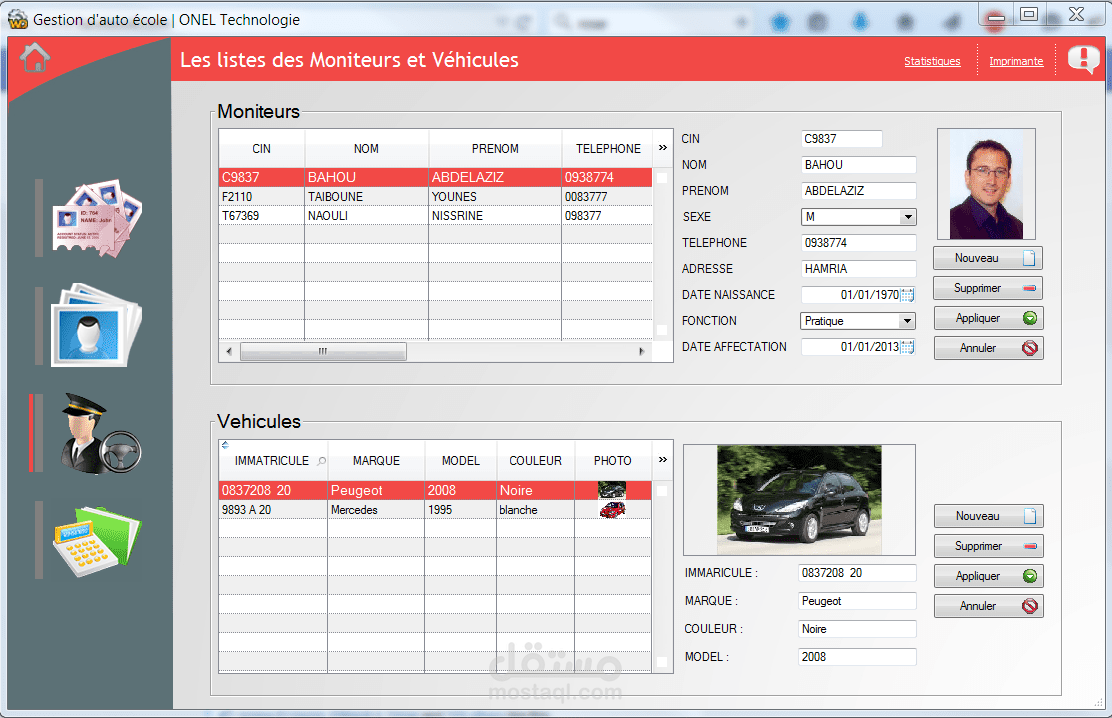Click the IMMATRICULE column search icon
This screenshot has width=1112, height=718.
(321, 461)
